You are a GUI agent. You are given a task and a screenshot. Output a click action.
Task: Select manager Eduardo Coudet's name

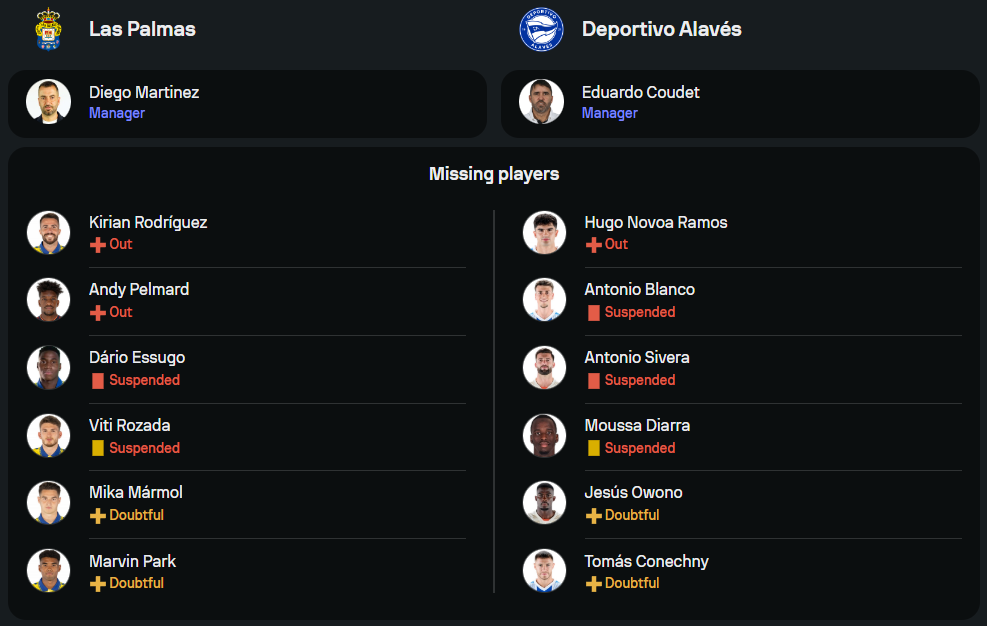(640, 92)
